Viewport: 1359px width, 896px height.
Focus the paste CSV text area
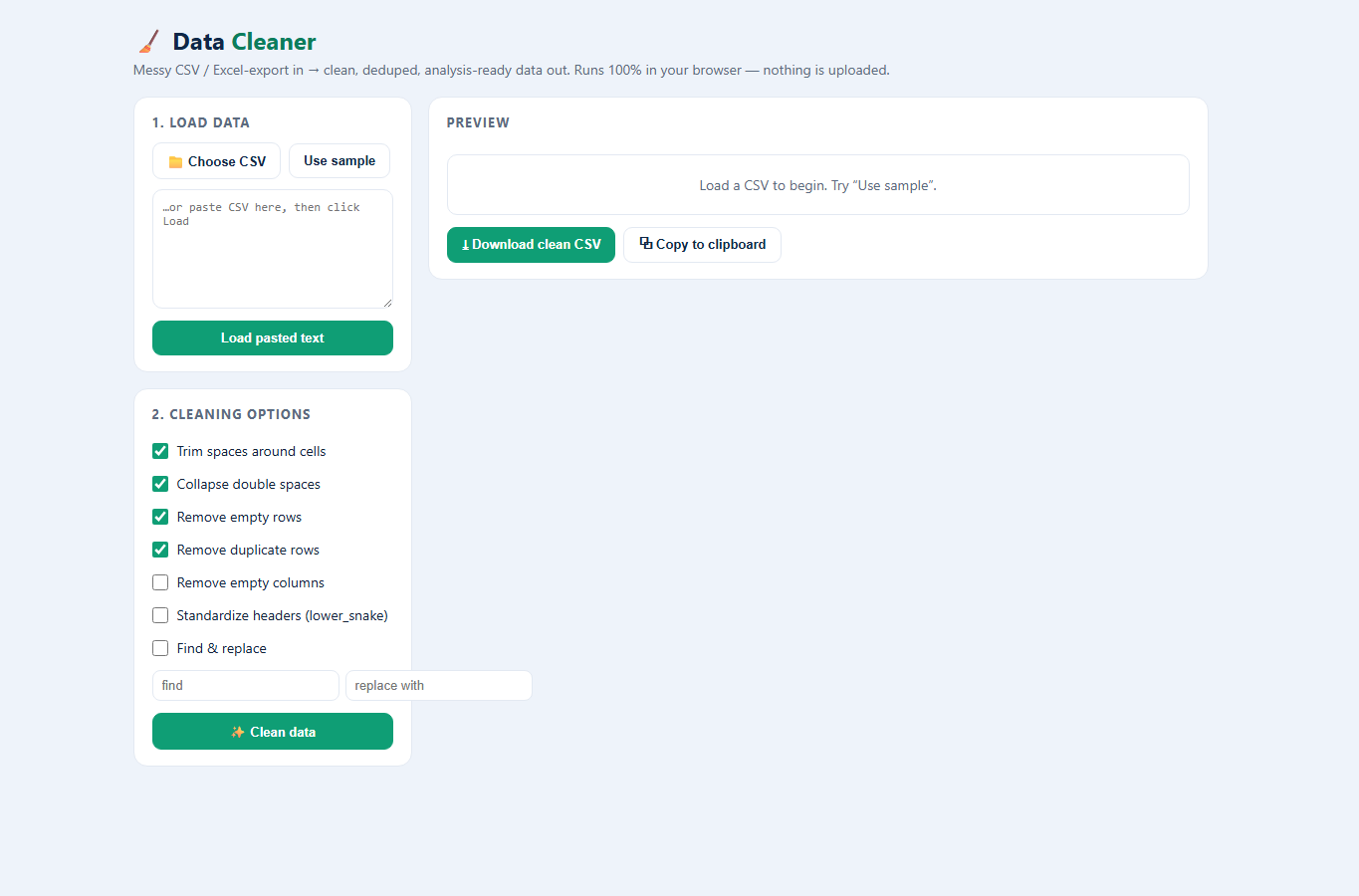(x=273, y=249)
